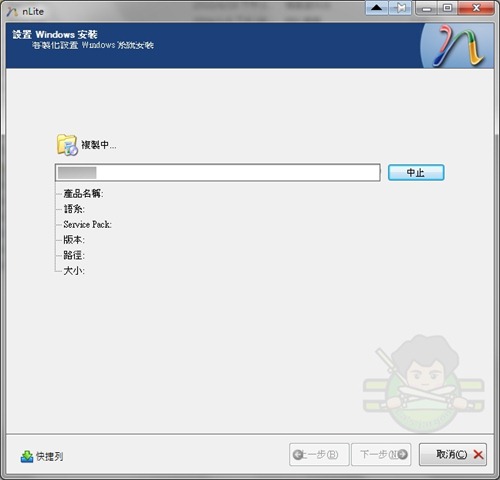Click the 複製中... status text
Viewport: 500px width, 480px height.
99,145
